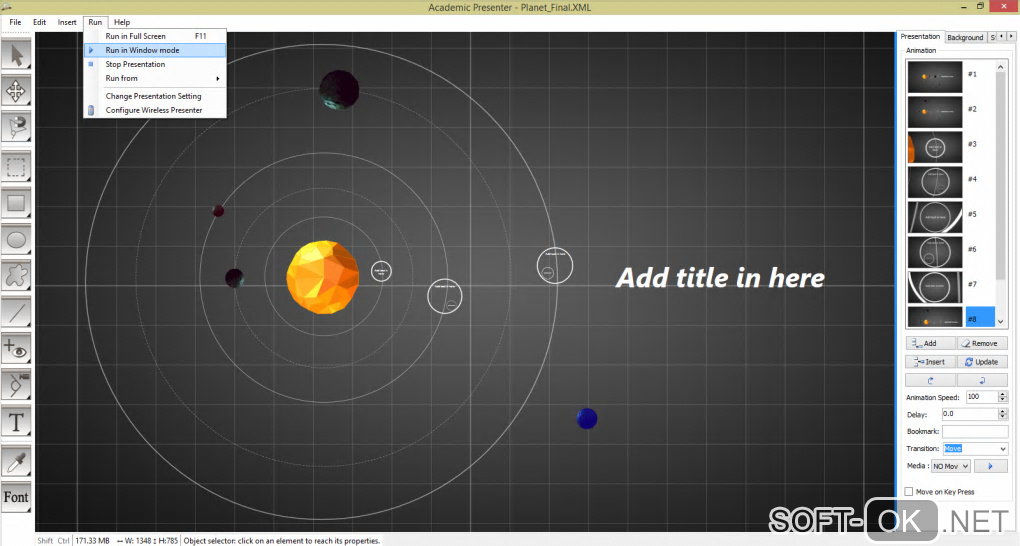
Task: Click the Animation Speed stepper arrows
Action: pos(1002,397)
